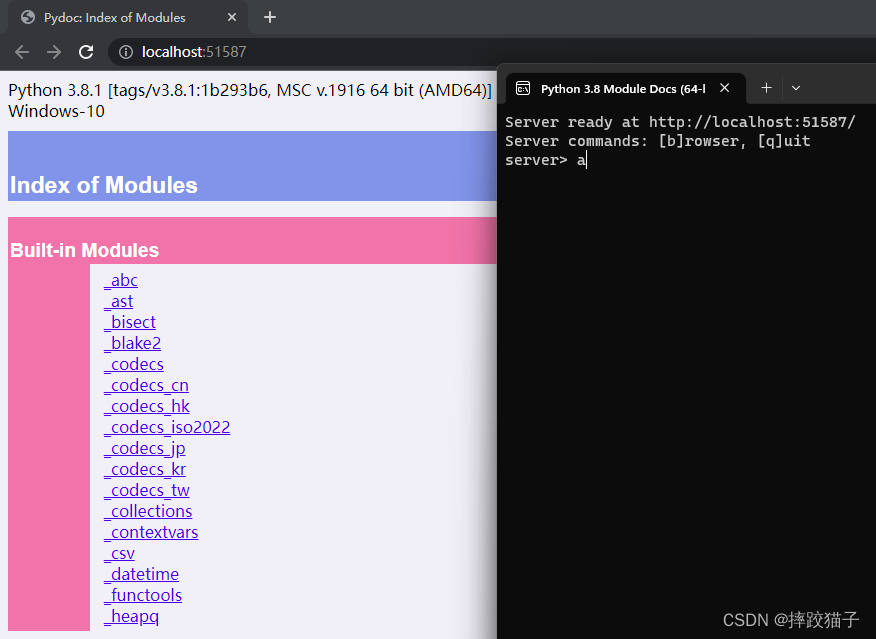
Task: Select the Python 3.8 Module Docs terminal tab
Action: tap(626, 88)
